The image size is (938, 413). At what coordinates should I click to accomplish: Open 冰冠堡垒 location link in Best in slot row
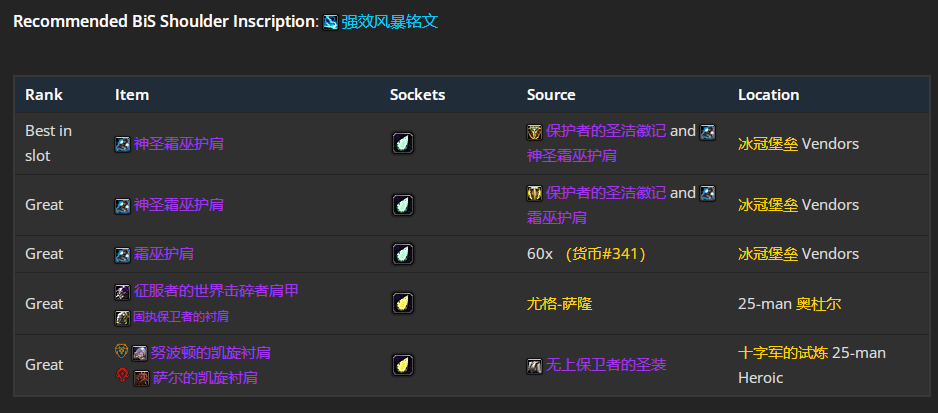(768, 143)
